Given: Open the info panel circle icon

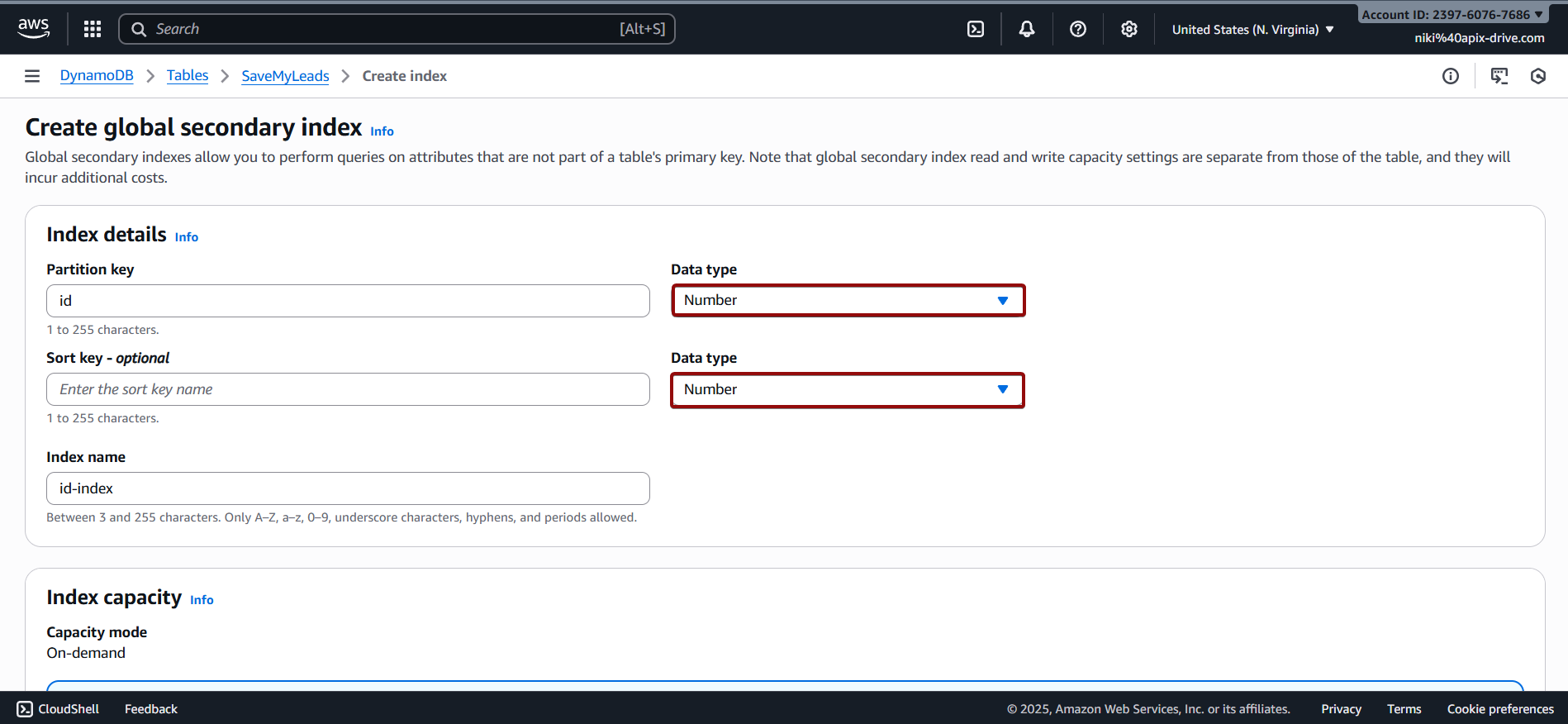Looking at the screenshot, I should coord(1451,76).
